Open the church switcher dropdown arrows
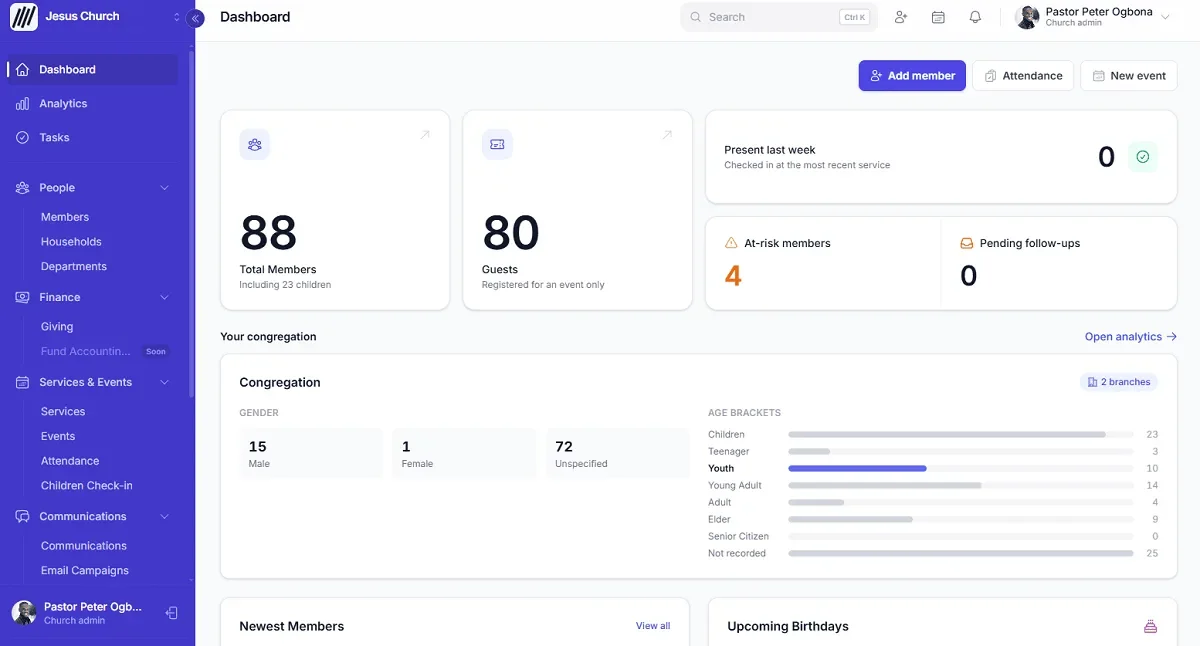This screenshot has width=1200, height=646. tap(177, 17)
